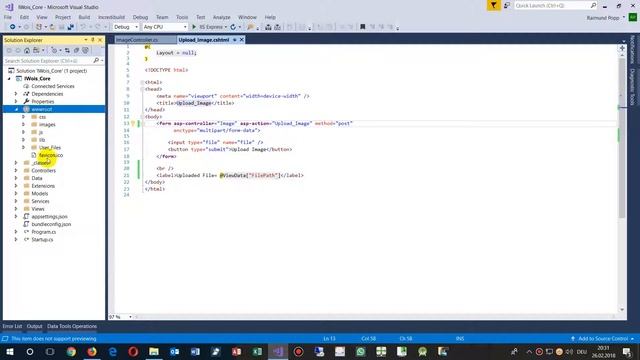Click the Quick Launch search box
Screen dimensions: 640x360
(x=555, y=5)
